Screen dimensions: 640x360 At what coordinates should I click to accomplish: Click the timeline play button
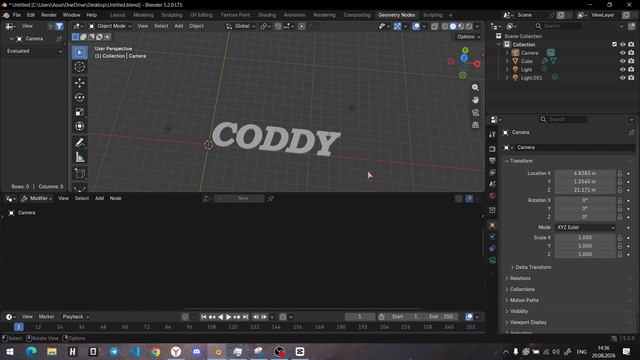229,317
